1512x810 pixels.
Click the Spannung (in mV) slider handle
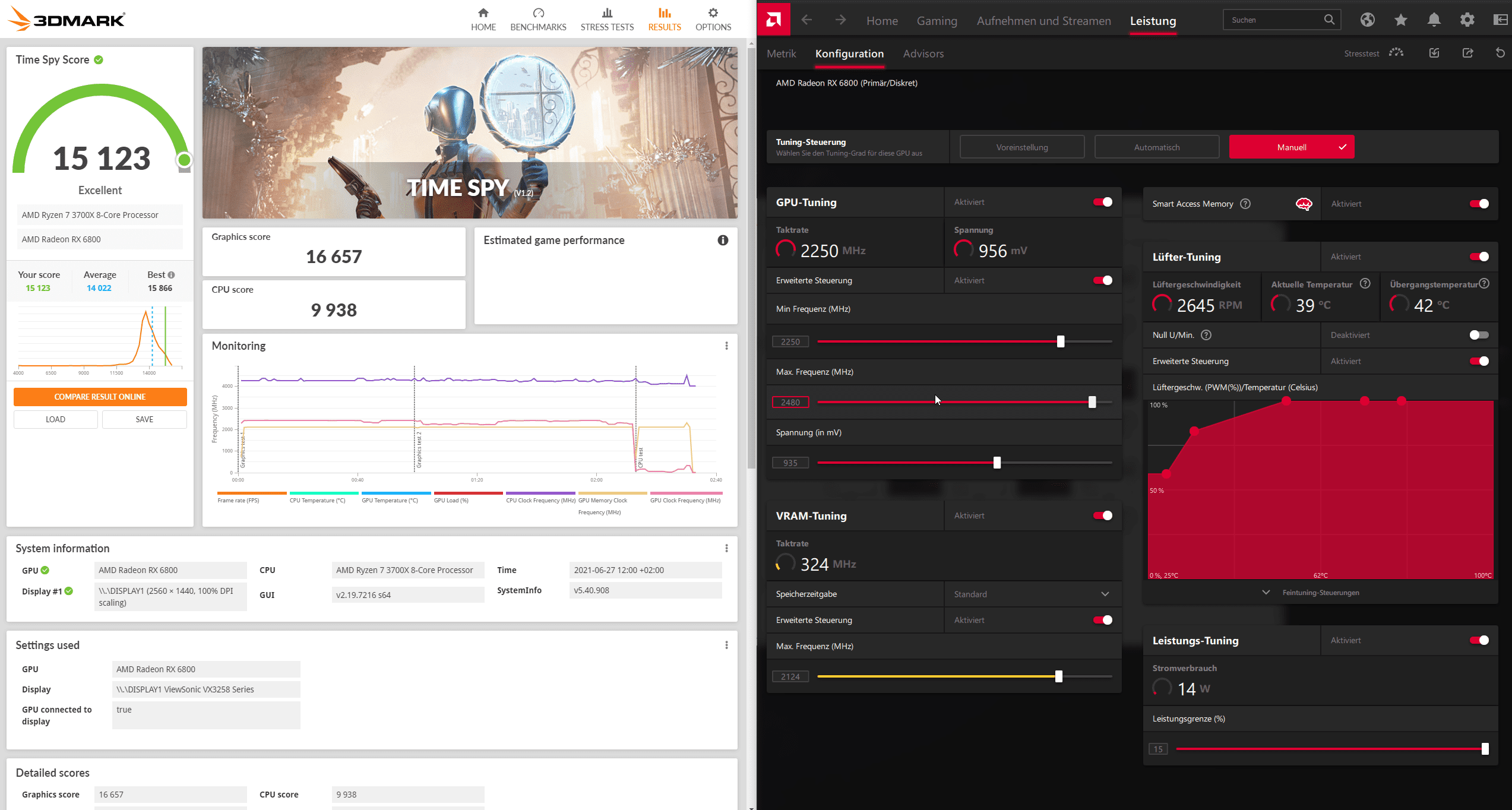[997, 463]
